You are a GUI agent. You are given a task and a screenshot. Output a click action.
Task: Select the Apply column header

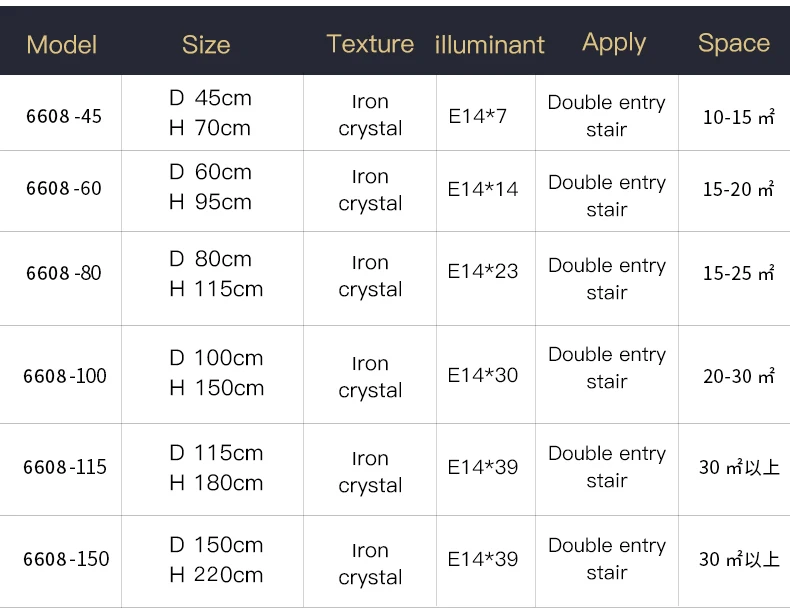tap(614, 43)
